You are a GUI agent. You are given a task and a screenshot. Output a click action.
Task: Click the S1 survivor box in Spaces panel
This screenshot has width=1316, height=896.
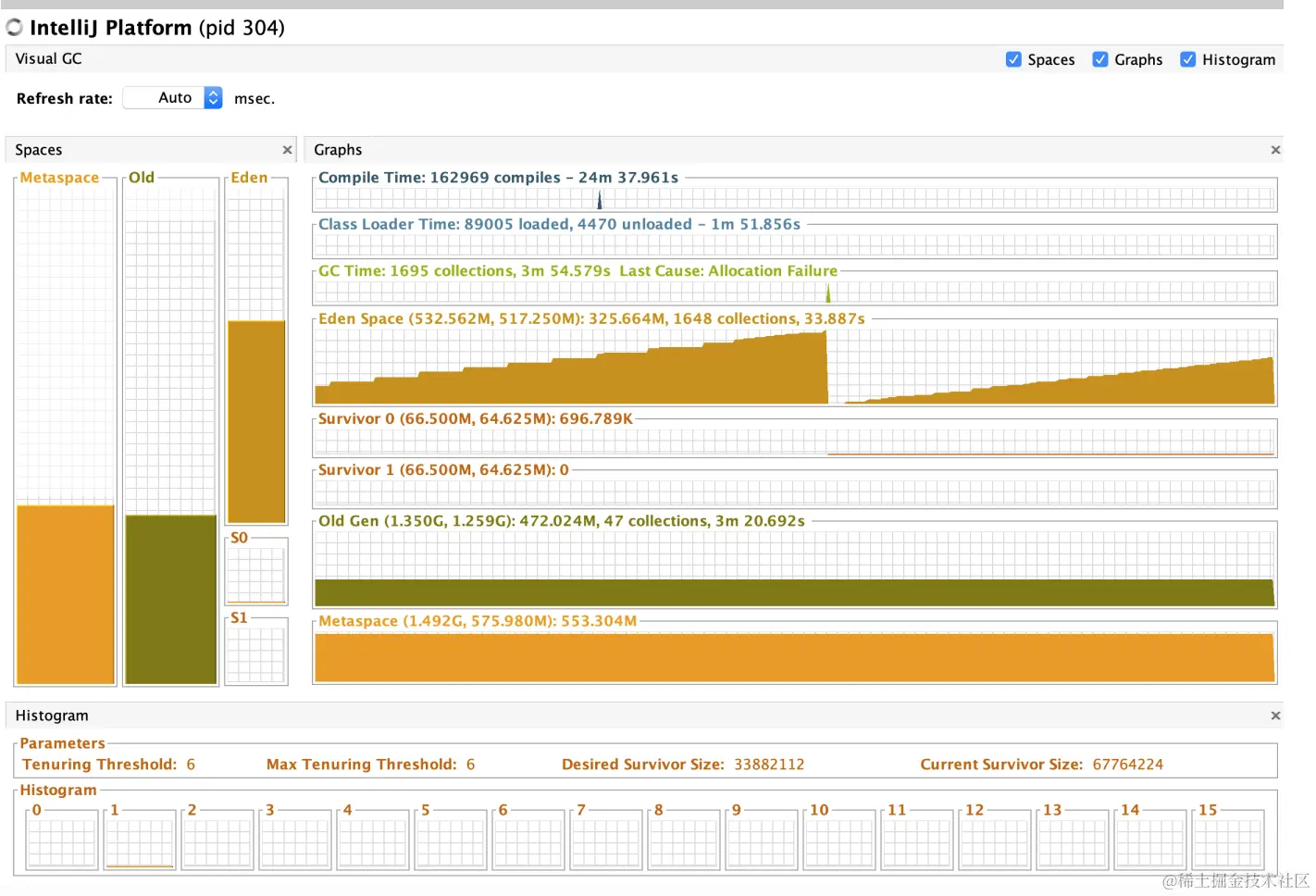click(256, 654)
